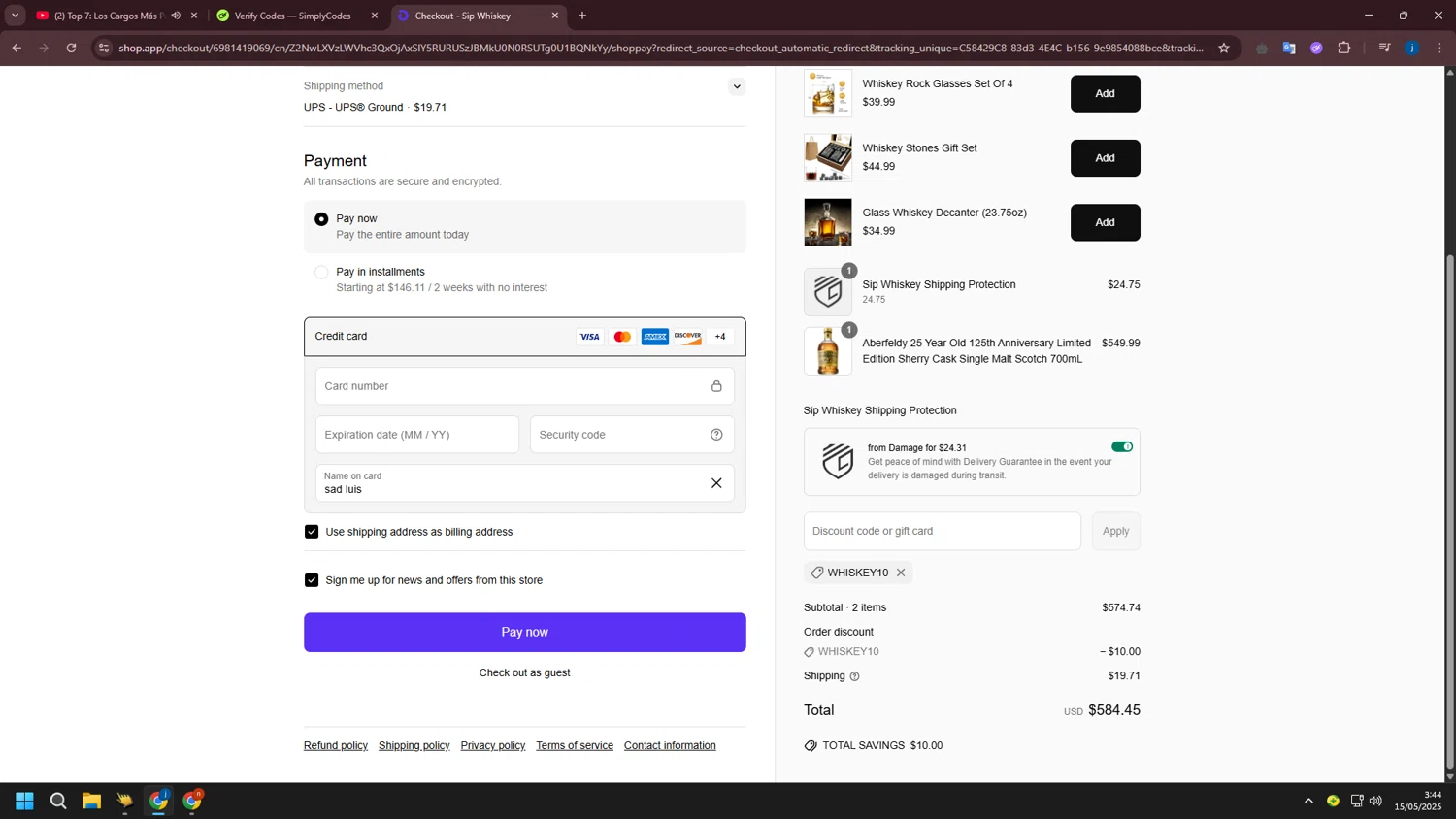Open the browser Extensions puzzle icon

click(x=1344, y=48)
